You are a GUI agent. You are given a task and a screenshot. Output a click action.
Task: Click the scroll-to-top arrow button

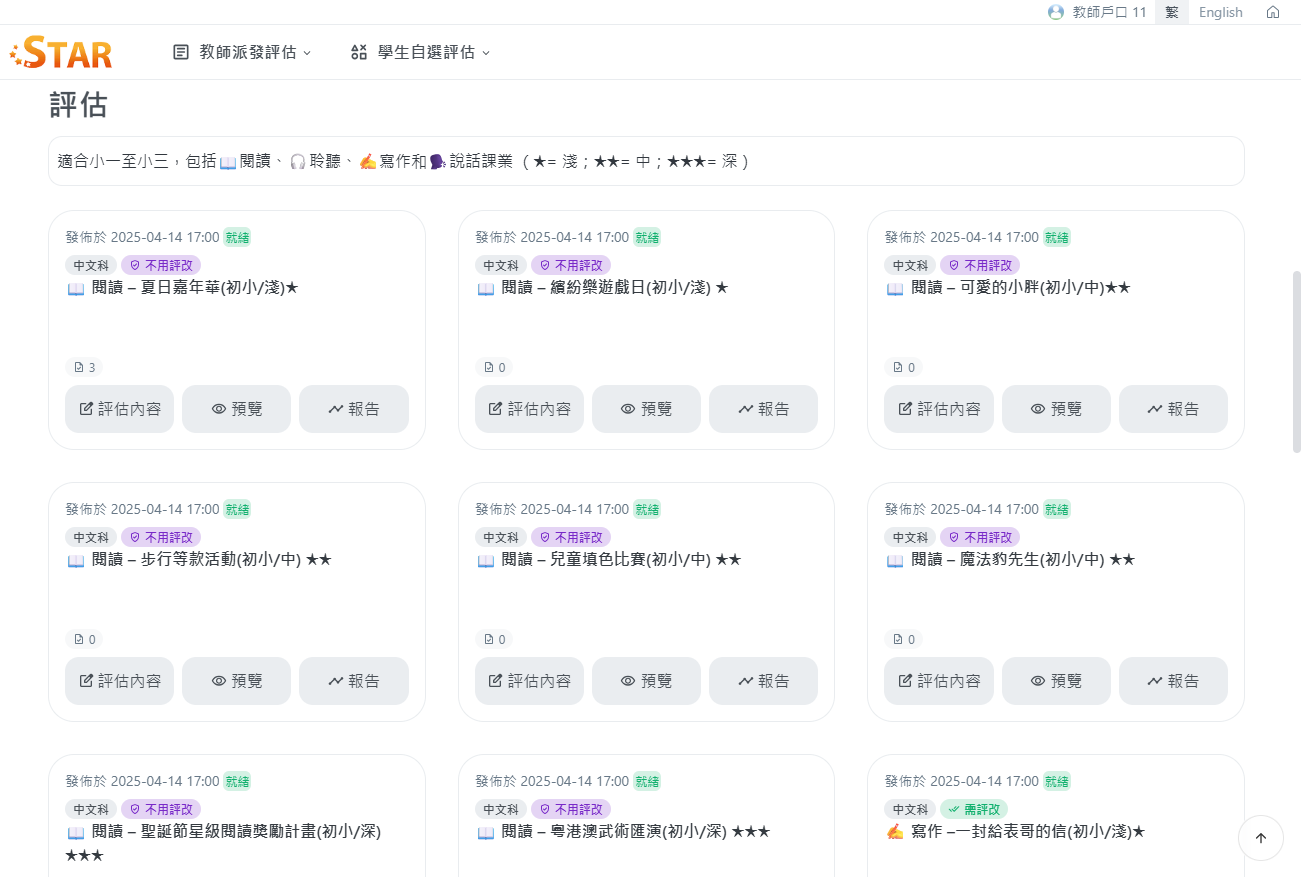[x=1260, y=838]
